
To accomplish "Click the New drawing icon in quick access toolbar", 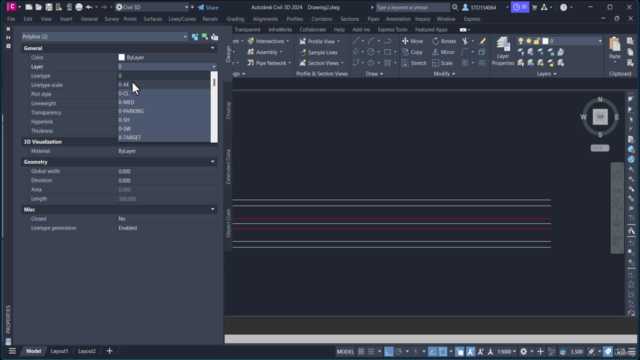I will (x=29, y=7).
